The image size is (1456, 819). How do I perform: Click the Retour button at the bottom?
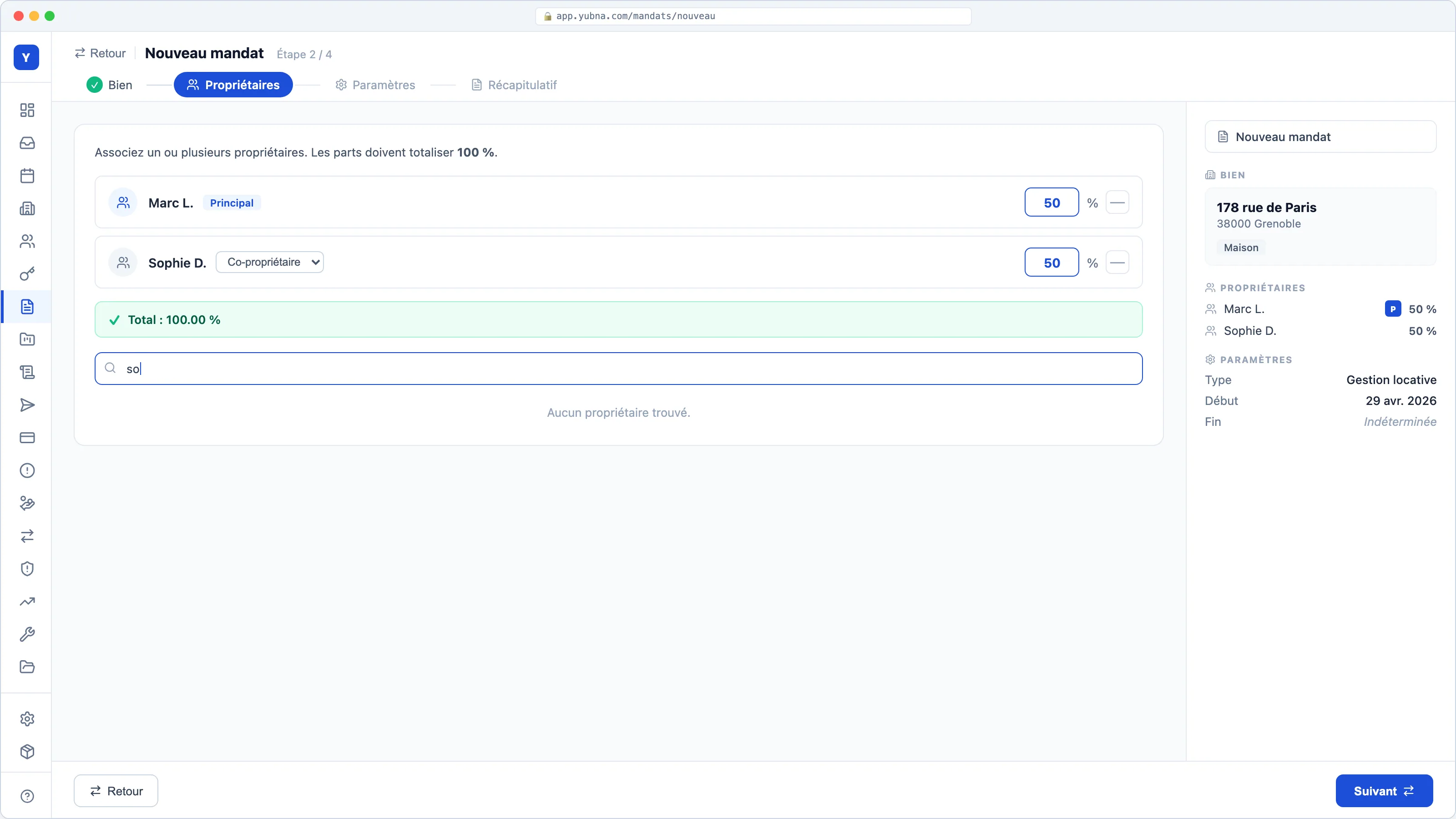116,791
